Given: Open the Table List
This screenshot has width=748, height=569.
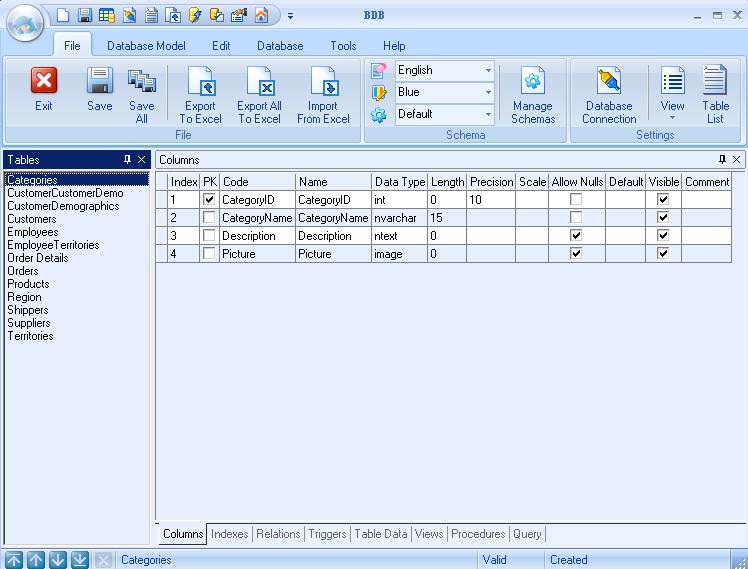Looking at the screenshot, I should (x=715, y=94).
